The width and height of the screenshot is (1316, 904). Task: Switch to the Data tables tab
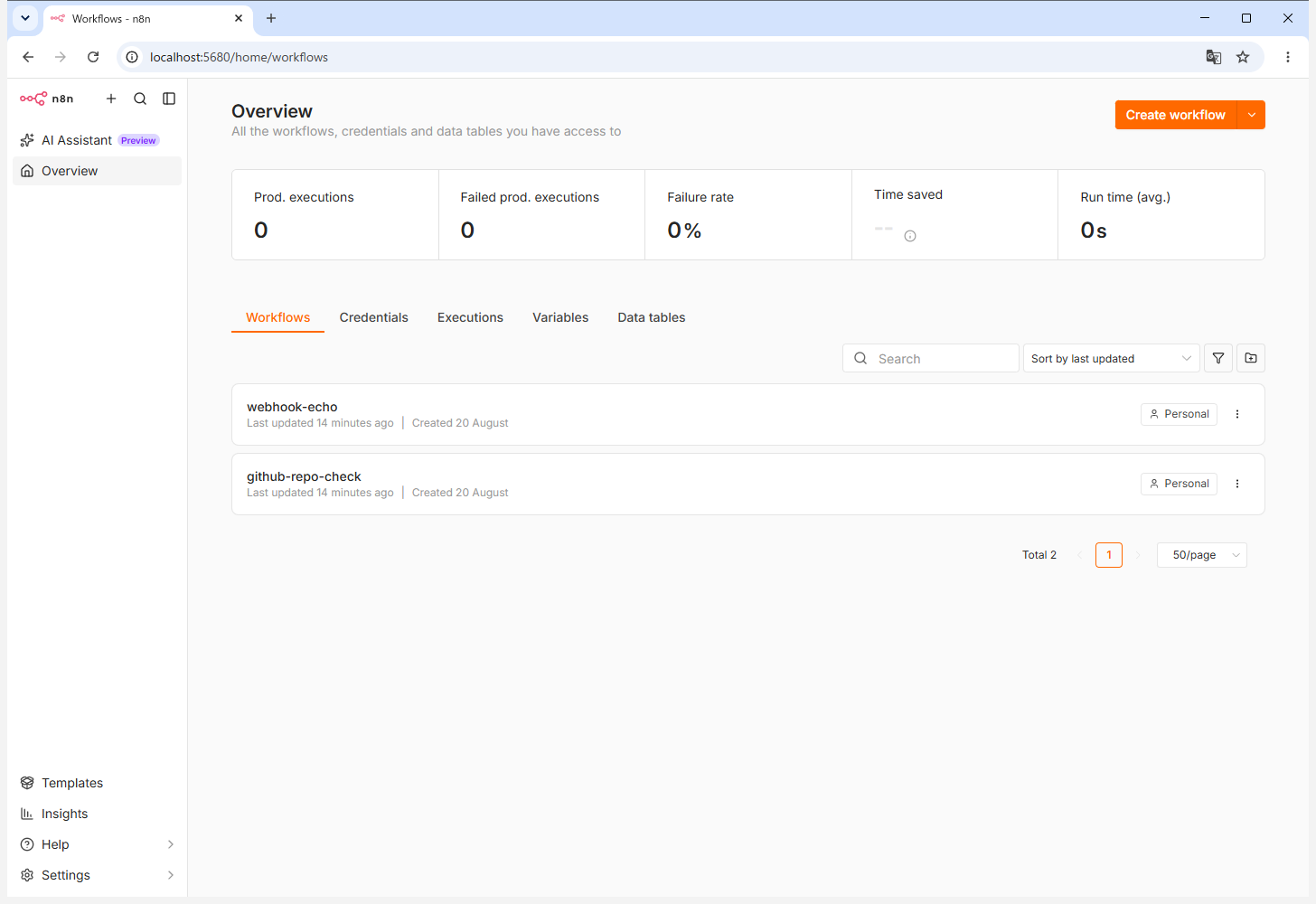point(652,317)
